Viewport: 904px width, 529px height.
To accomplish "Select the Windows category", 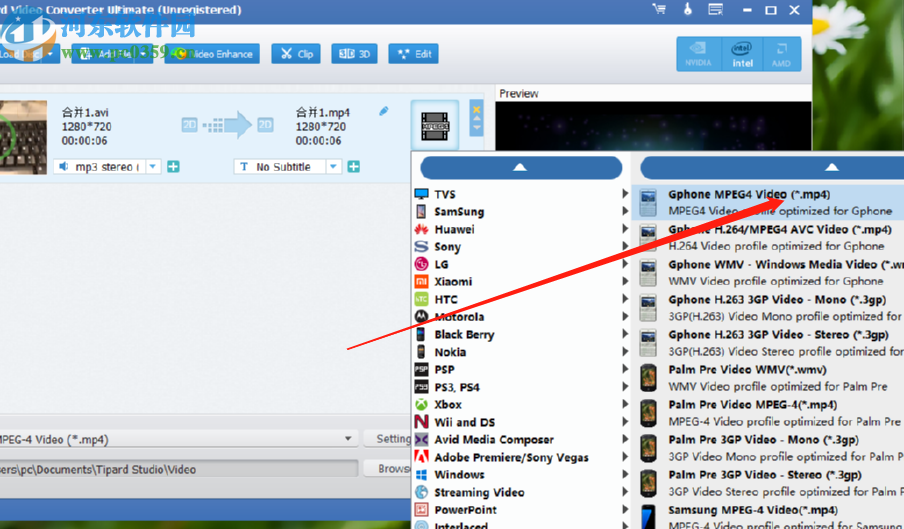I will pos(521,475).
